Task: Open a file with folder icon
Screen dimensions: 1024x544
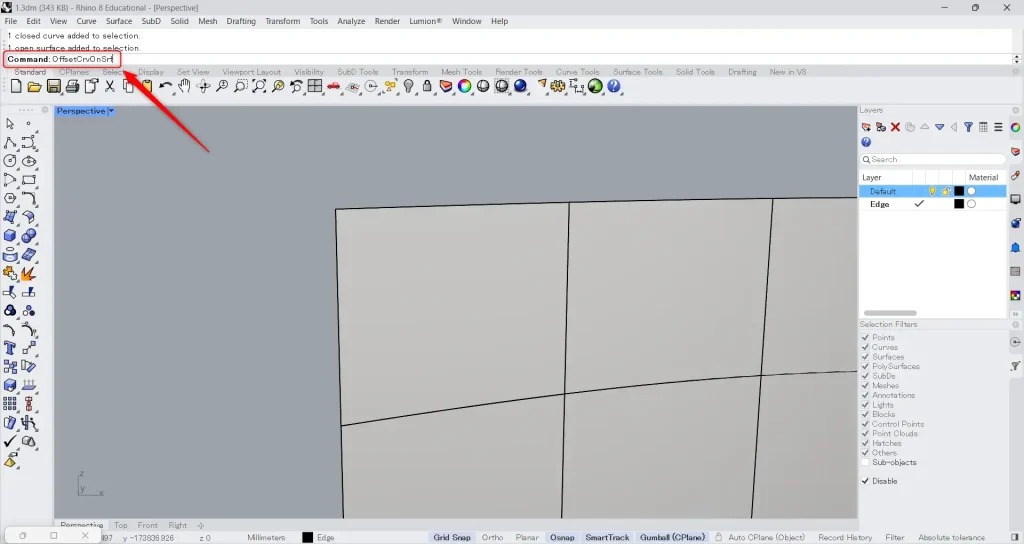Action: [35, 86]
